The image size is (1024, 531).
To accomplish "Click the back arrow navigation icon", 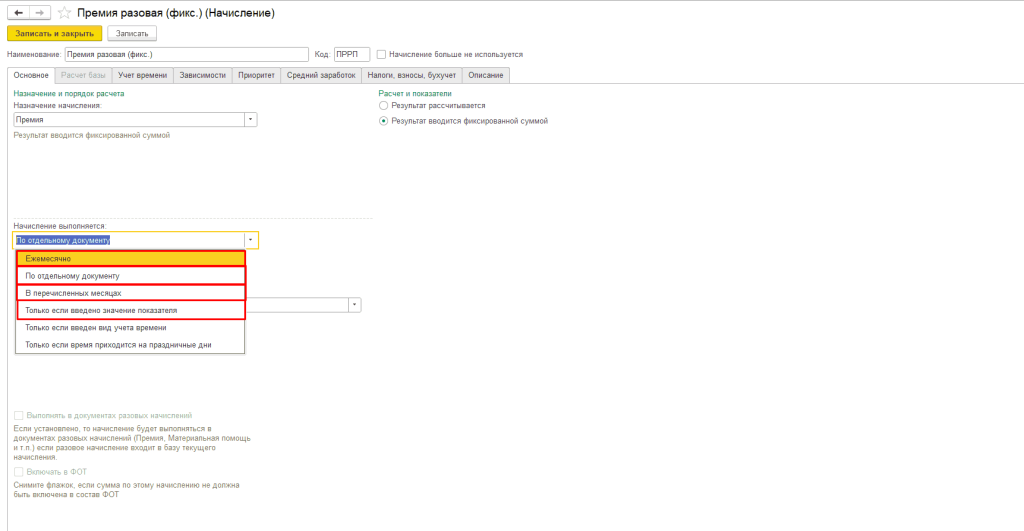I will click(x=16, y=12).
